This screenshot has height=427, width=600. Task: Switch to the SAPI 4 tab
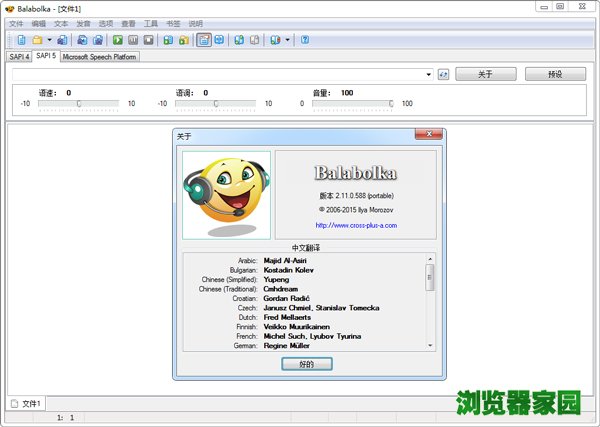tap(18, 57)
